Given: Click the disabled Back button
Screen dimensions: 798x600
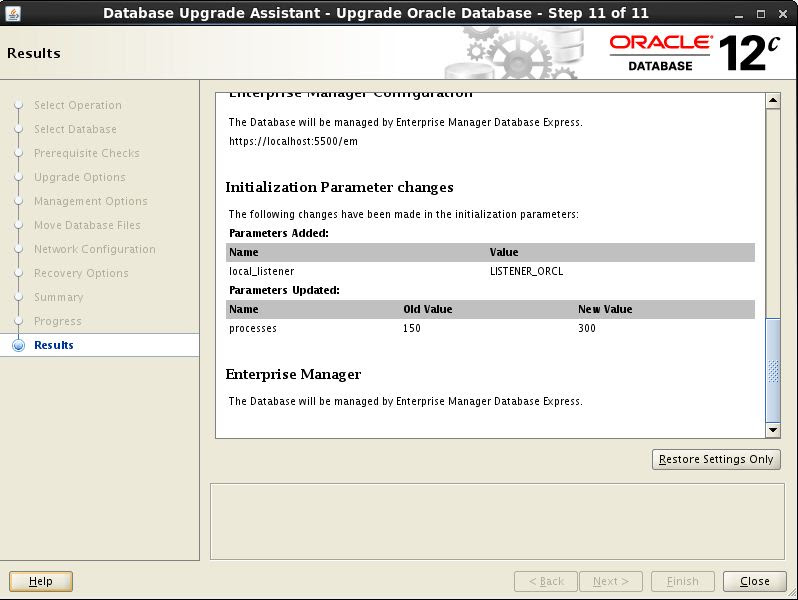Looking at the screenshot, I should click(x=546, y=581).
